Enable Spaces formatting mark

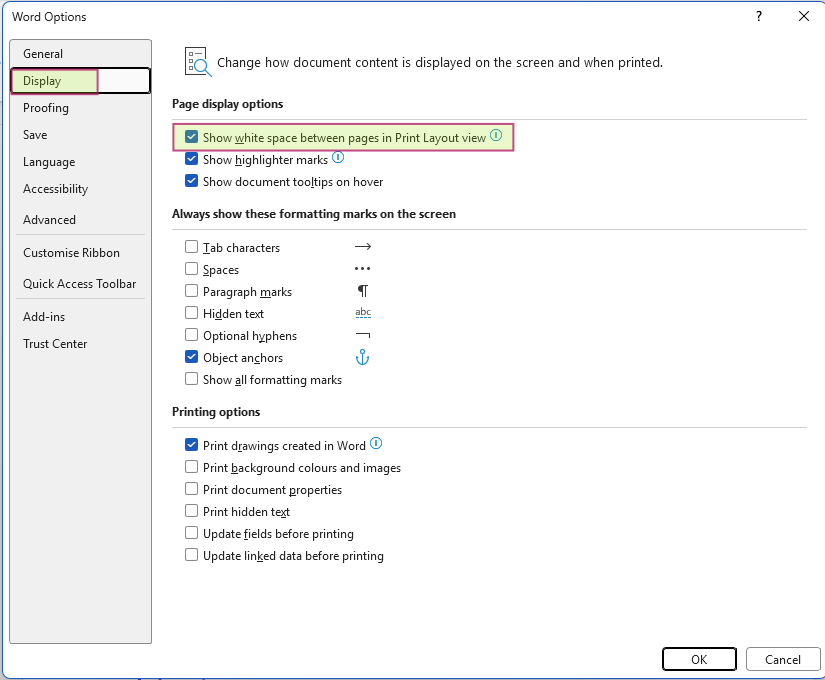click(192, 269)
